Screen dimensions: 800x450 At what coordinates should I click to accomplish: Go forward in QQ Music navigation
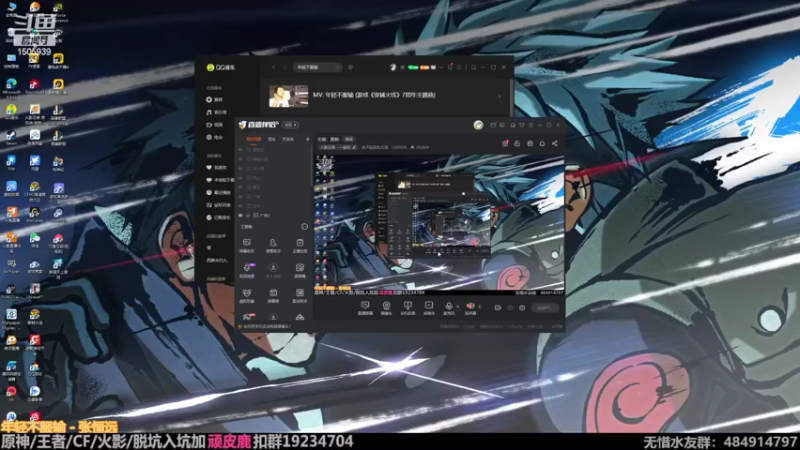pyautogui.click(x=284, y=67)
